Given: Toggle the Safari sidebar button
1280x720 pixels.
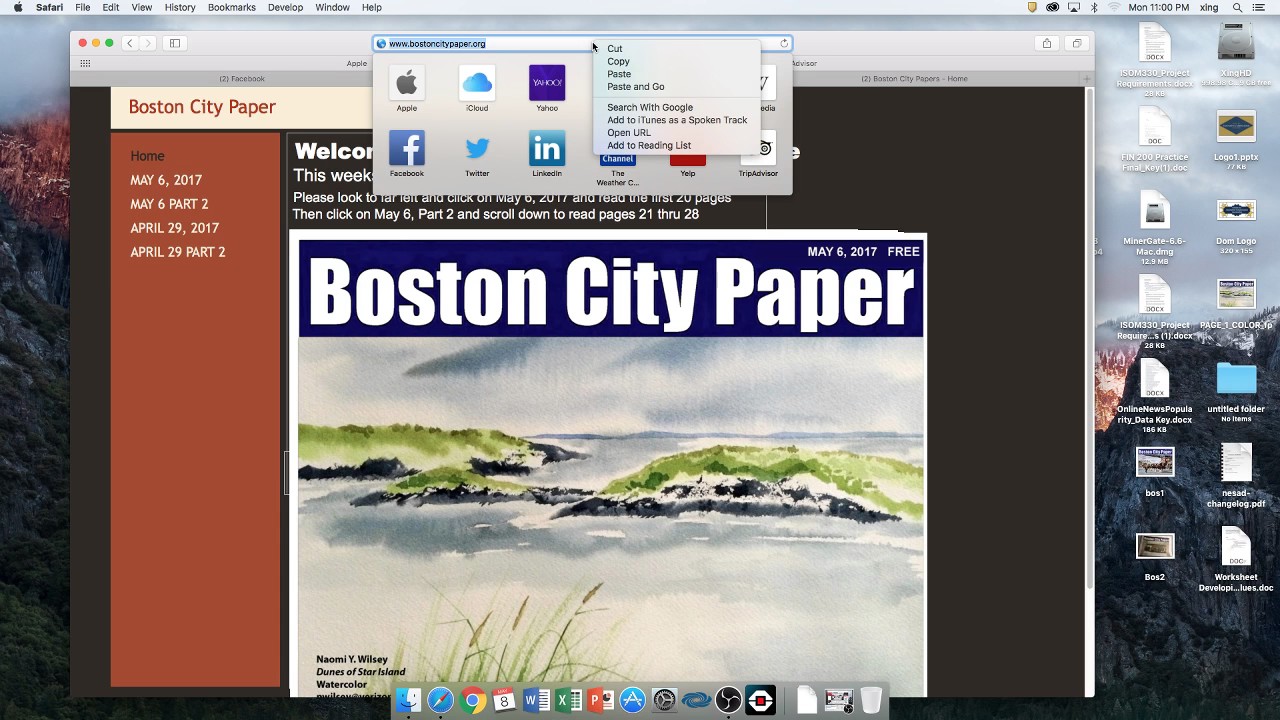Looking at the screenshot, I should tap(175, 43).
